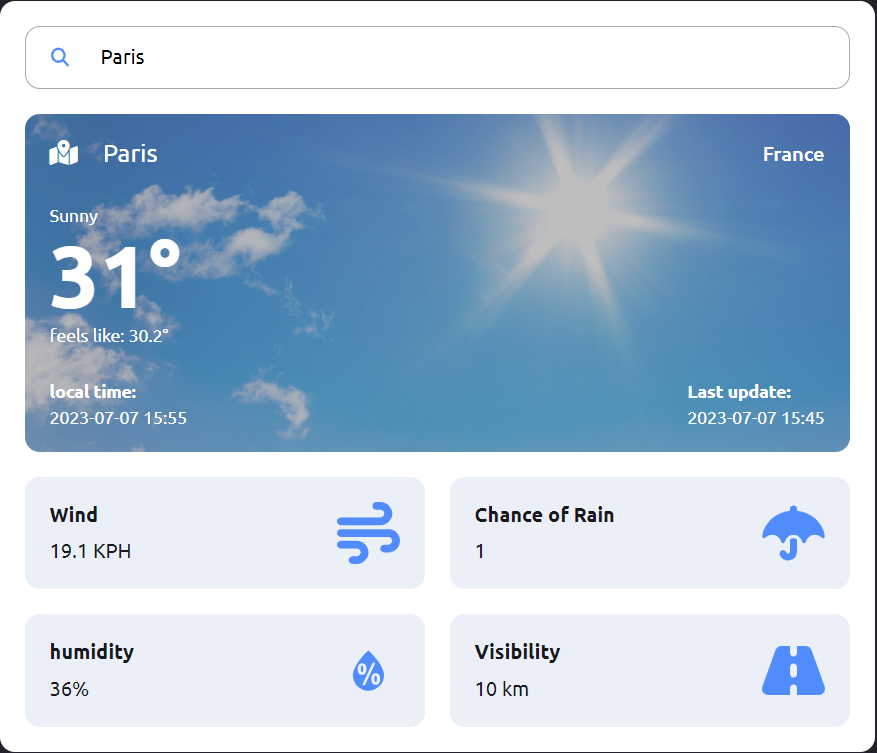
Task: Select the Paris city heading
Action: click(130, 154)
